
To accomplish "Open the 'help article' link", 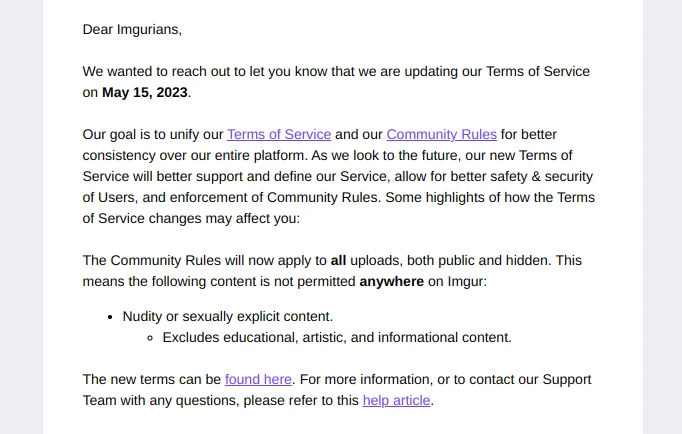I will point(396,400).
